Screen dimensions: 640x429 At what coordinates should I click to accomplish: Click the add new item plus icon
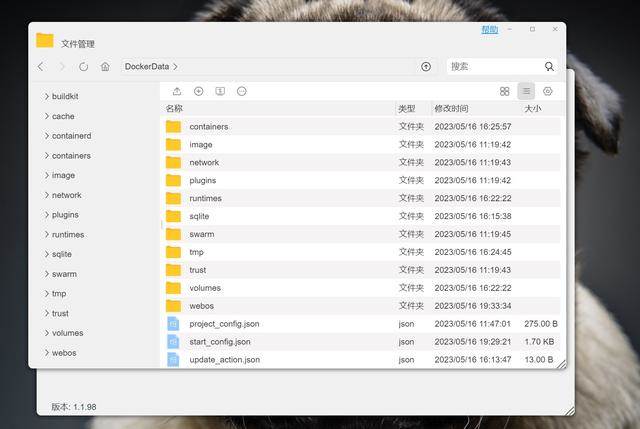(199, 91)
